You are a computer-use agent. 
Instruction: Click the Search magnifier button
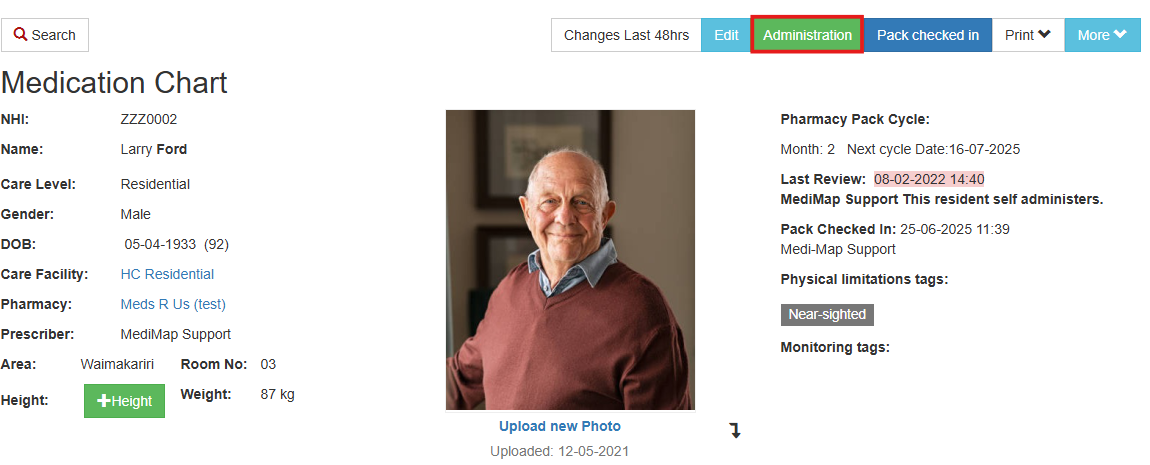click(45, 35)
